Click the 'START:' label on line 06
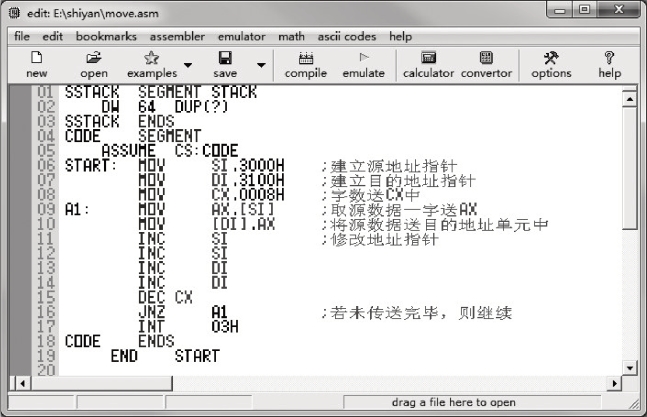Image resolution: width=647 pixels, height=417 pixels. [90, 165]
